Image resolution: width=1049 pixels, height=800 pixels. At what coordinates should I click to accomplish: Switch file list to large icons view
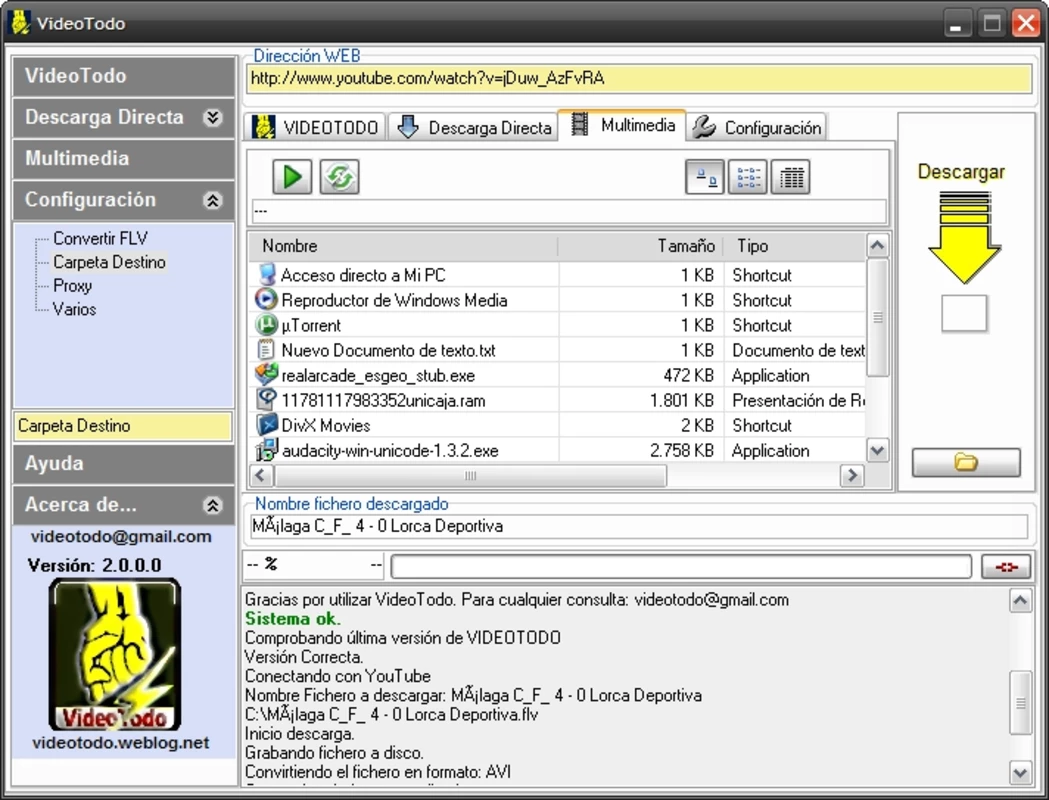(704, 177)
